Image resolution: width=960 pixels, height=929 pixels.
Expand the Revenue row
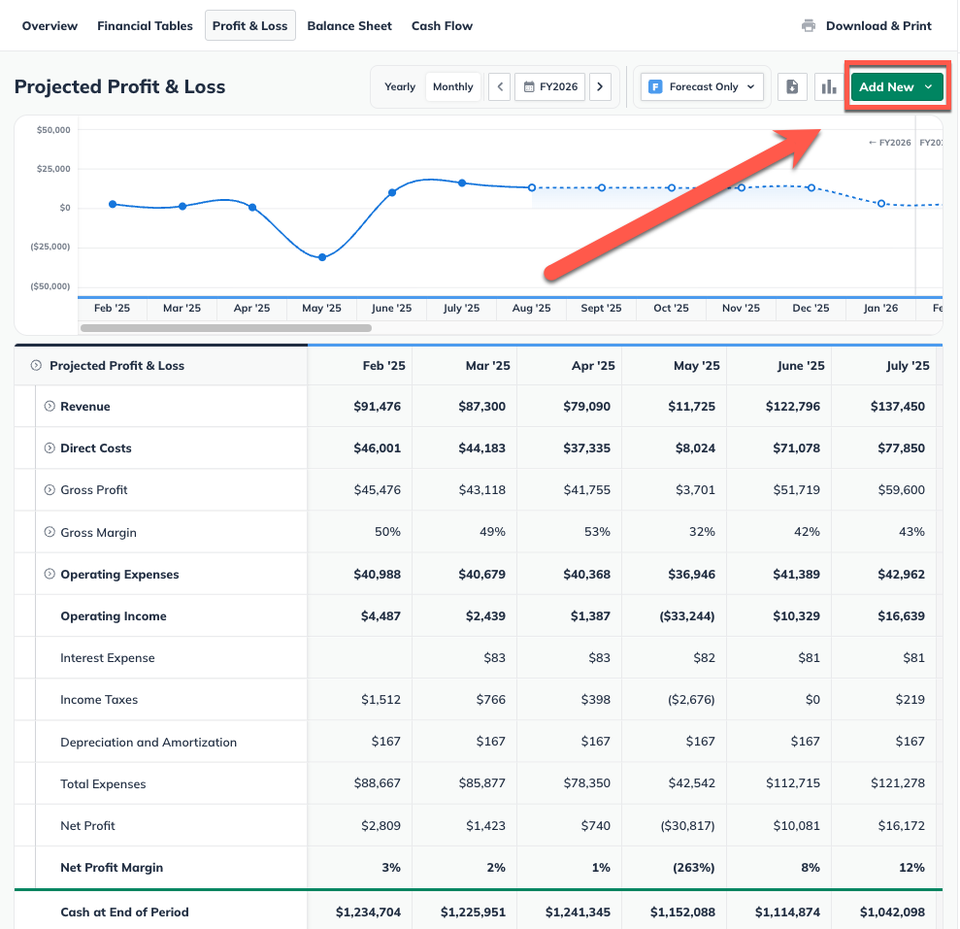coord(50,406)
